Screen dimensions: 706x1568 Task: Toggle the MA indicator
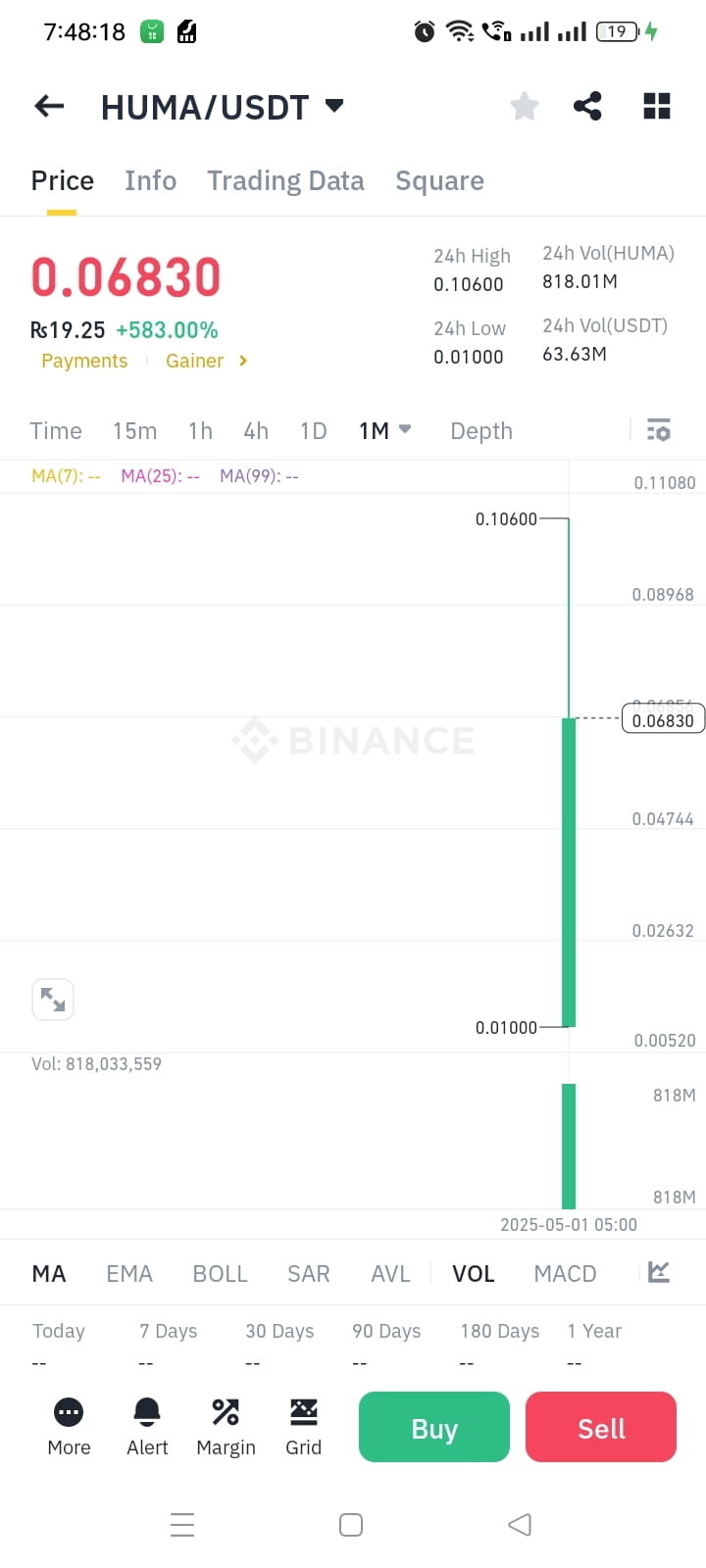pos(49,1273)
